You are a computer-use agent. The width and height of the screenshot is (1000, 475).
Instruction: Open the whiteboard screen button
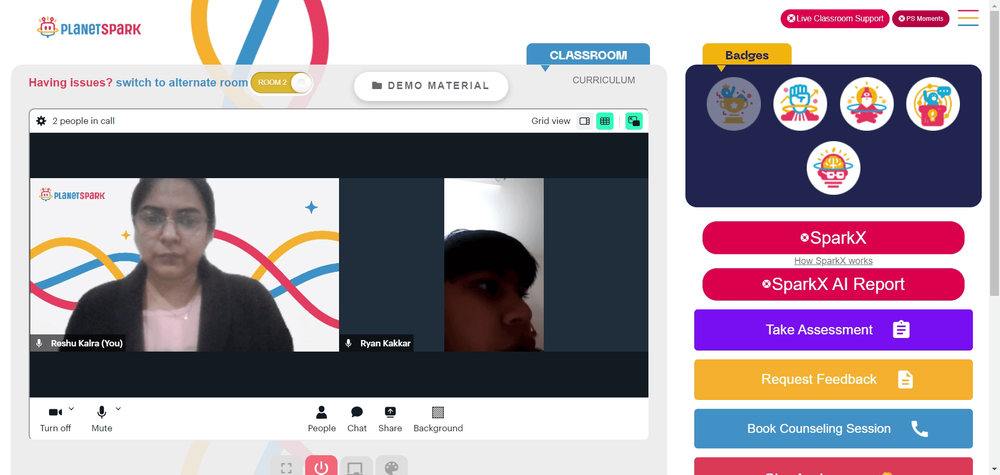pyautogui.click(x=356, y=467)
